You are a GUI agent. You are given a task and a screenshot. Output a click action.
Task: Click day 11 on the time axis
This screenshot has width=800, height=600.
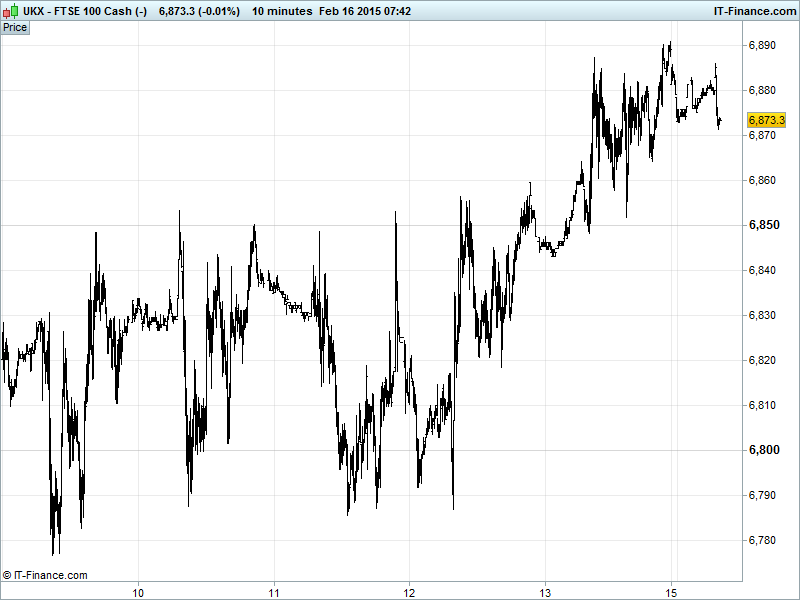point(274,590)
